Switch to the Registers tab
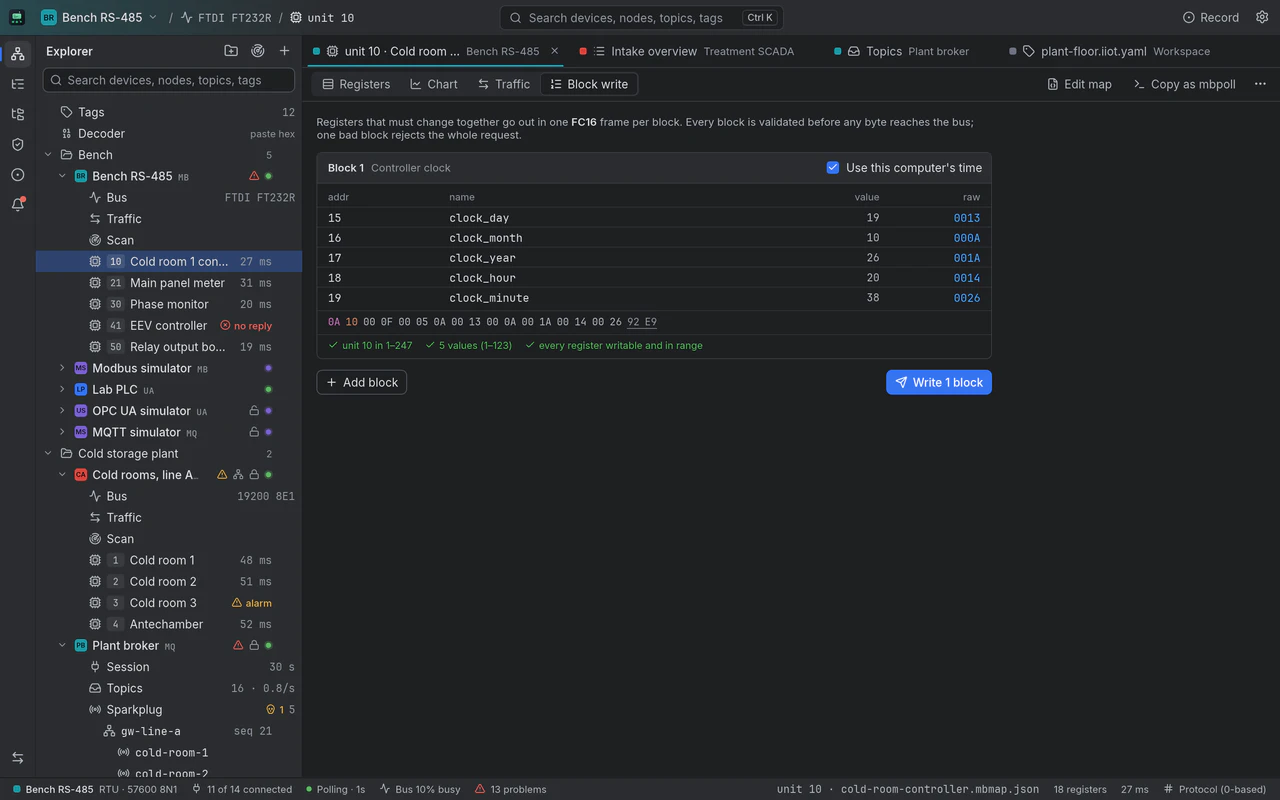The height and width of the screenshot is (800, 1280). [x=356, y=84]
